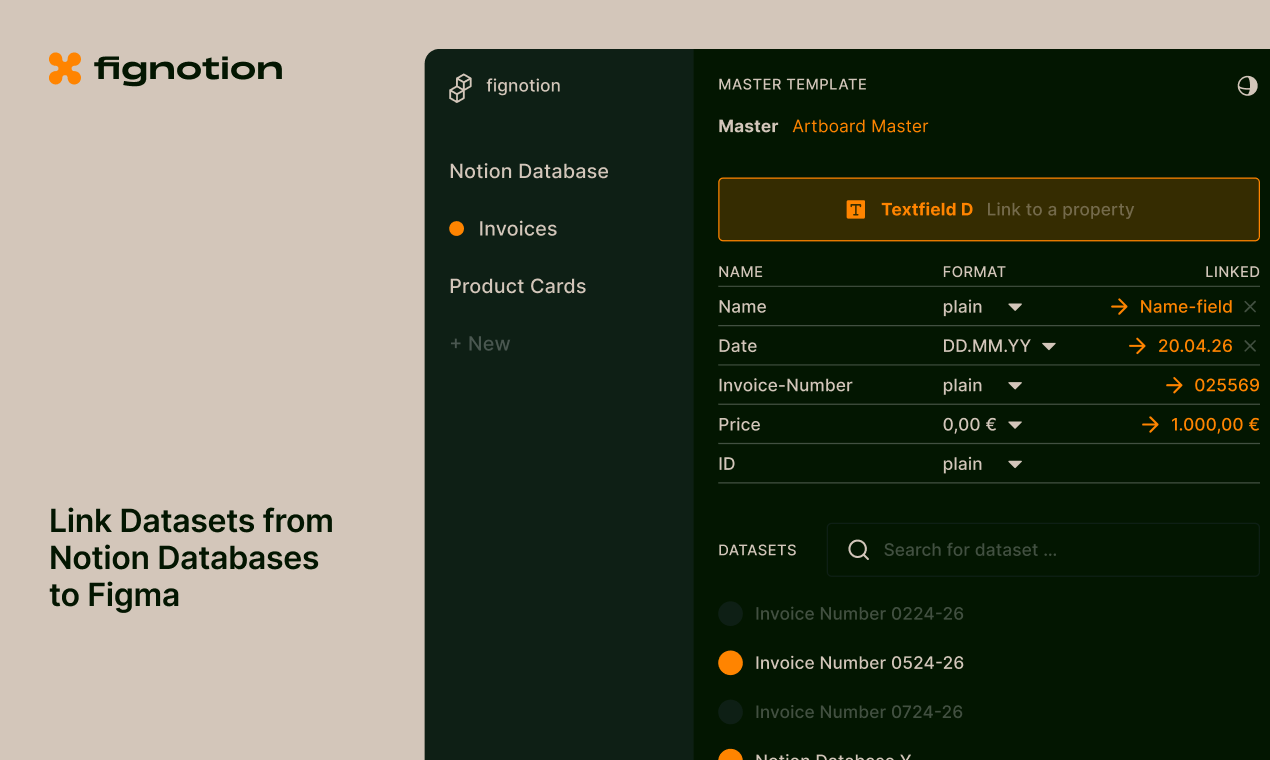
Task: Click the arrow icon beside 20.04.26
Action: (1137, 346)
